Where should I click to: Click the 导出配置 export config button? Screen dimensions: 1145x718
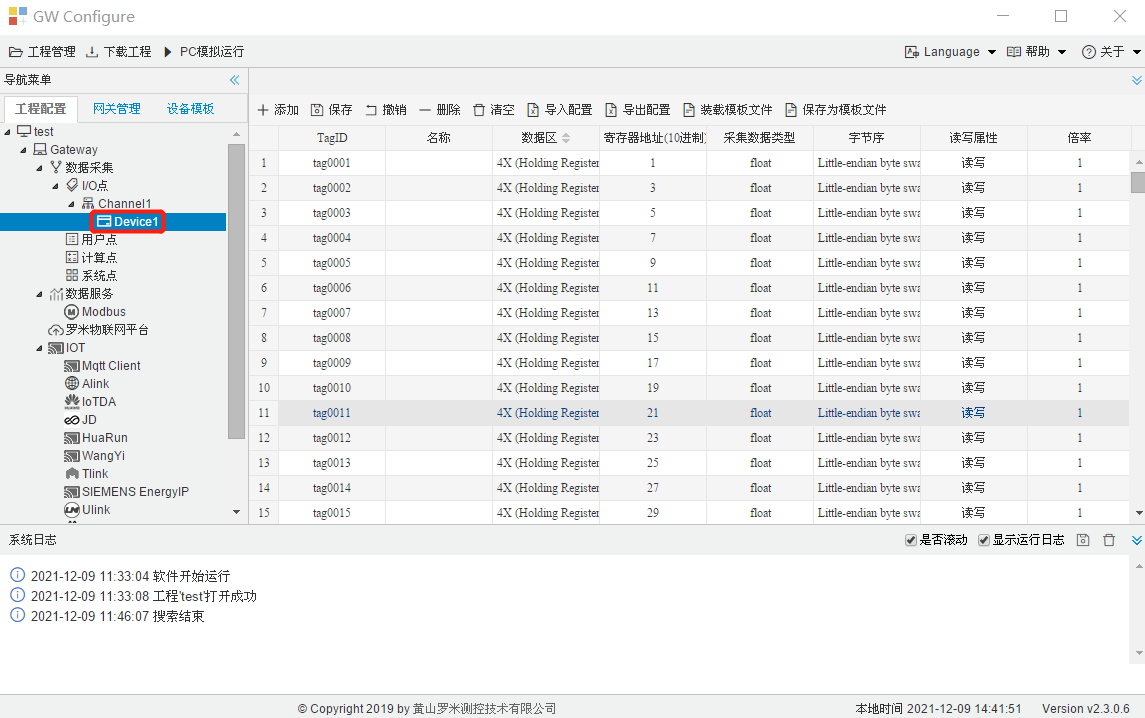click(637, 110)
